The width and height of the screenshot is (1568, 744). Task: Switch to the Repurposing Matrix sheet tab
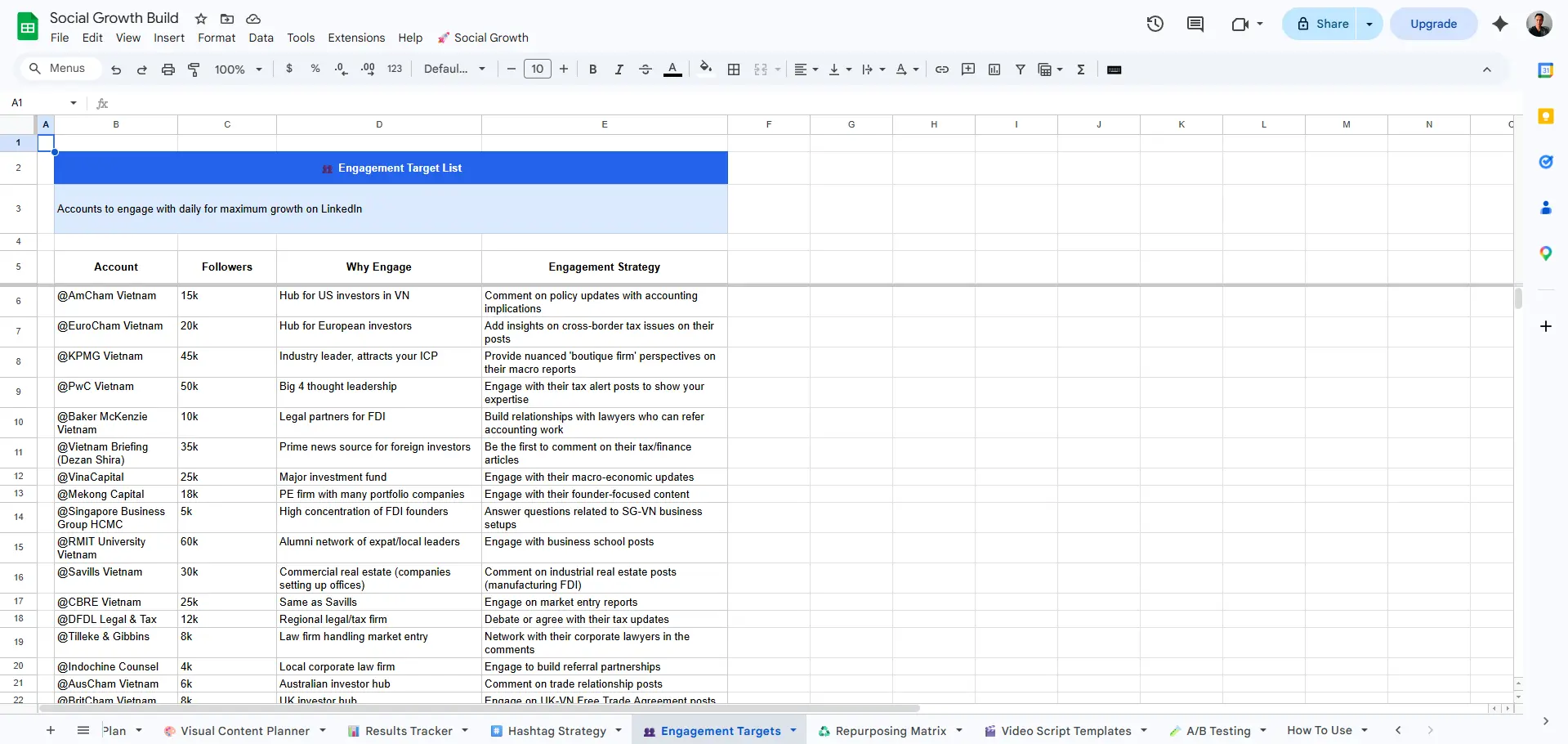click(x=891, y=731)
